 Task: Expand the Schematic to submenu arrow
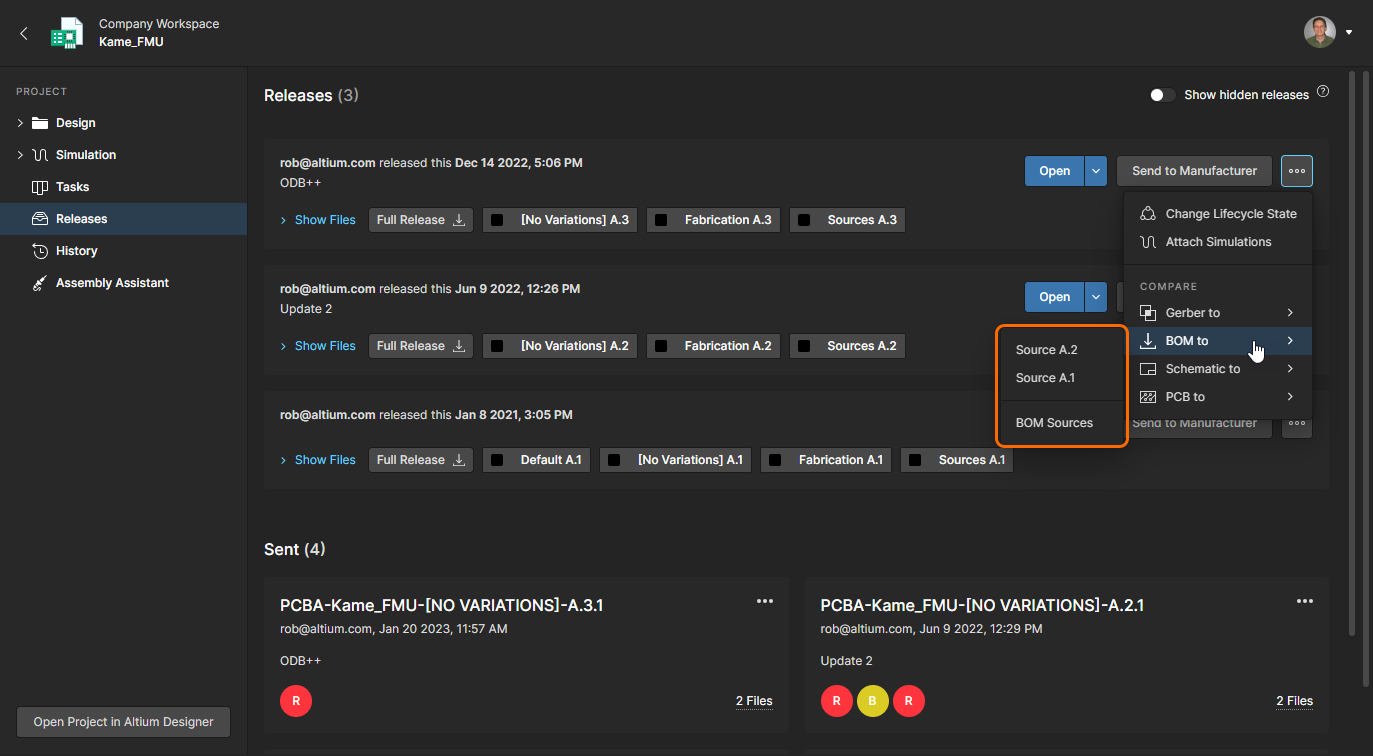(x=1291, y=369)
